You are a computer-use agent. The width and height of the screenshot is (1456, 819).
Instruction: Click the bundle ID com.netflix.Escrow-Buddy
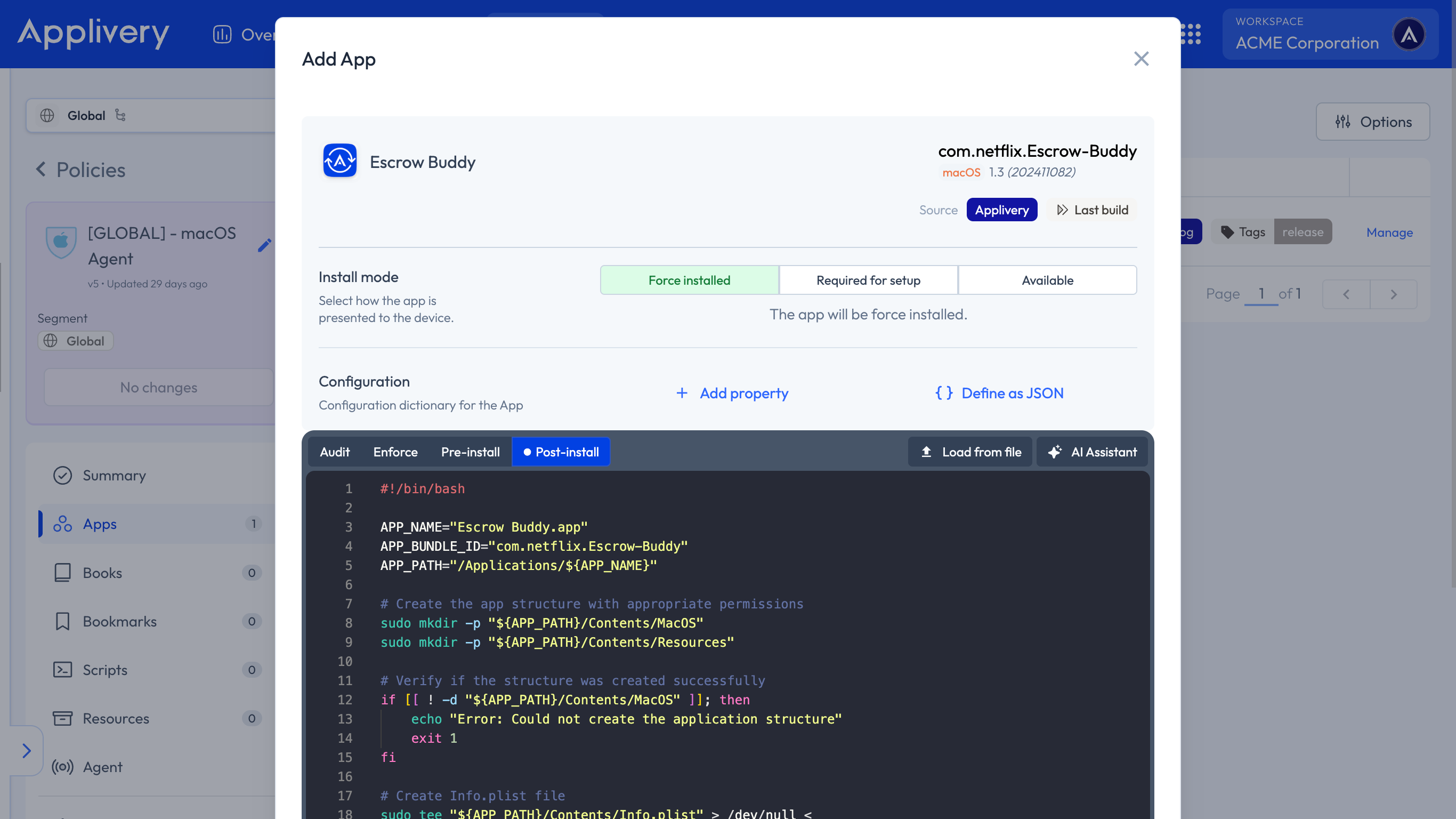[x=1037, y=151]
